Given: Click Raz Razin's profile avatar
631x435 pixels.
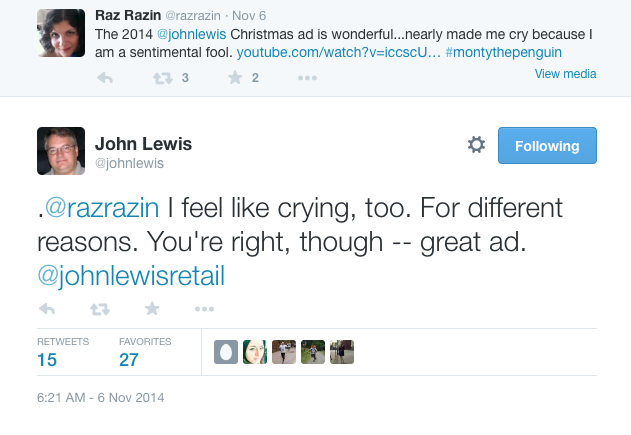Looking at the screenshot, I should 60,31.
